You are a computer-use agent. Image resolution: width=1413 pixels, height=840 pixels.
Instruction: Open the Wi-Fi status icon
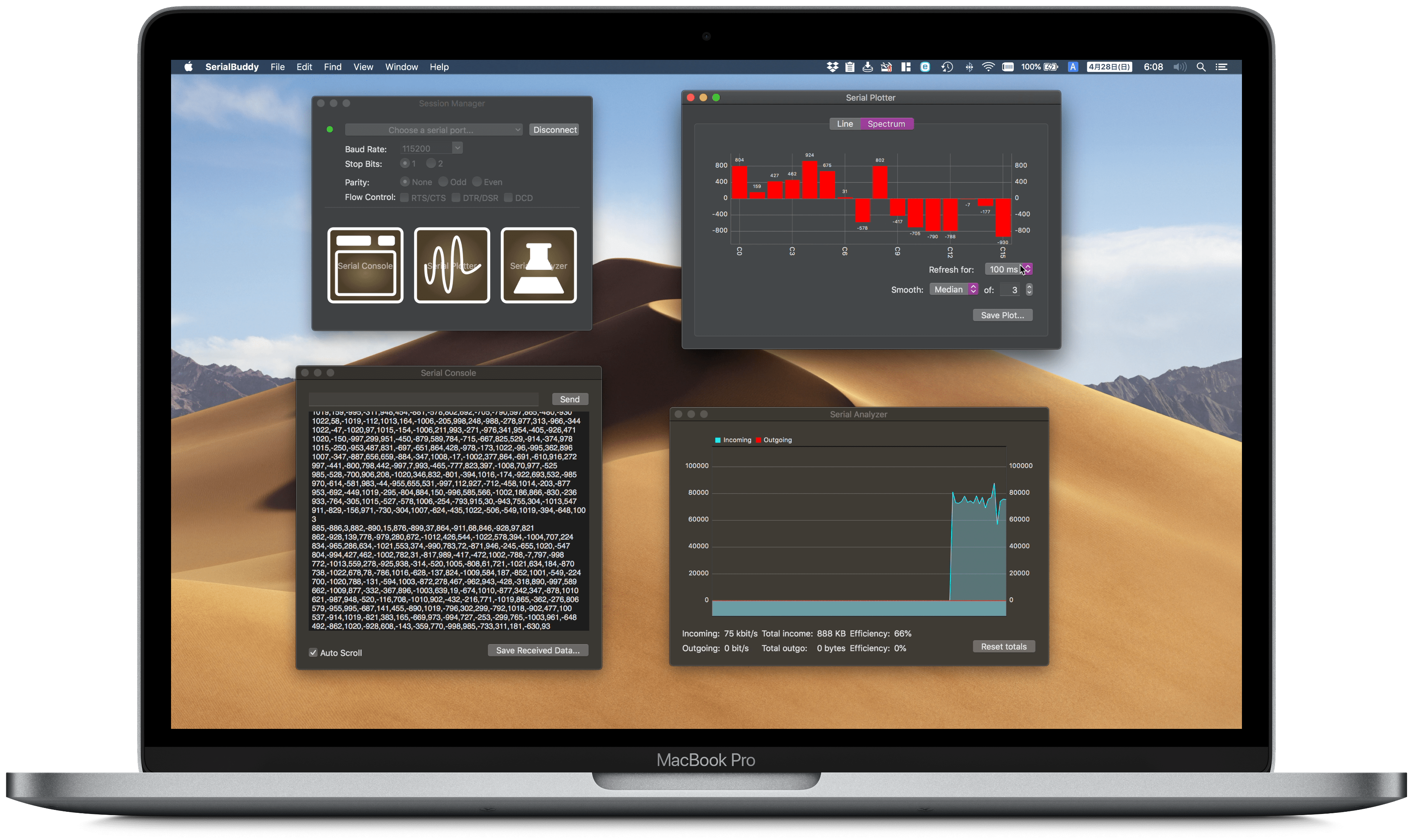point(988,67)
